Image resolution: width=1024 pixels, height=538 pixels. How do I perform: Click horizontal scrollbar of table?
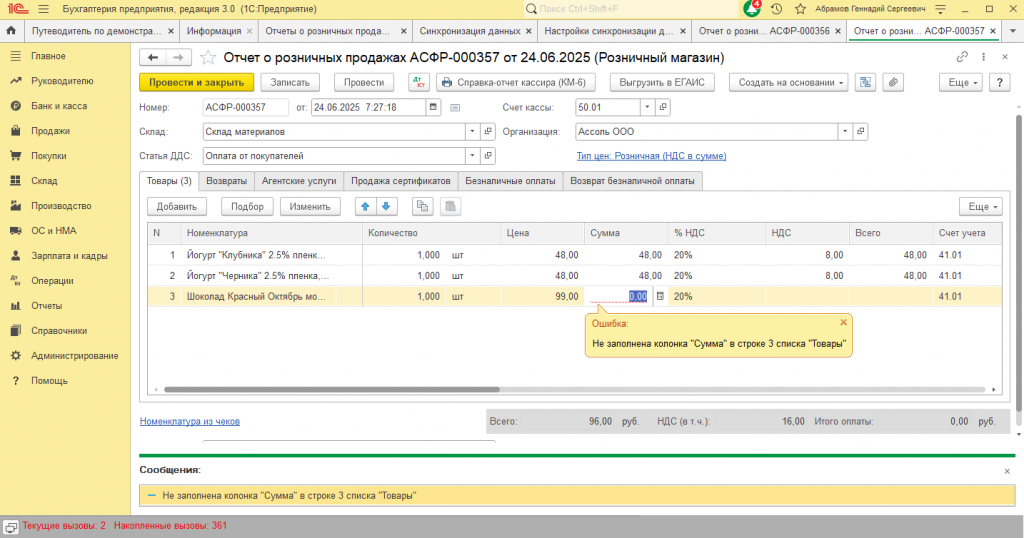pyautogui.click(x=332, y=390)
